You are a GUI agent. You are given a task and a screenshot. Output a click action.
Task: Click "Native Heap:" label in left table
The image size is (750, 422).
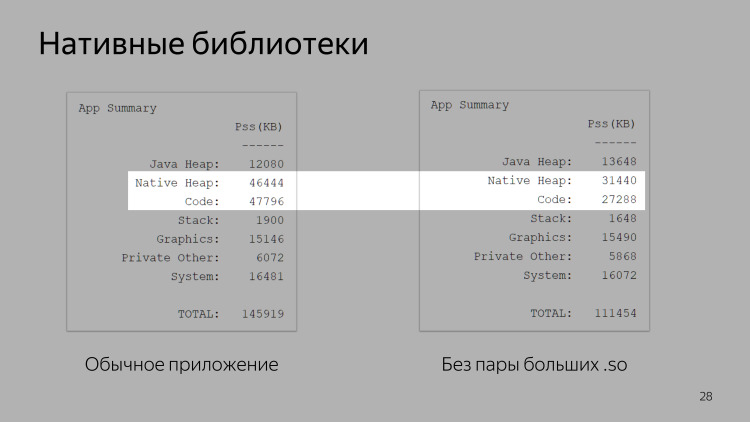(177, 183)
